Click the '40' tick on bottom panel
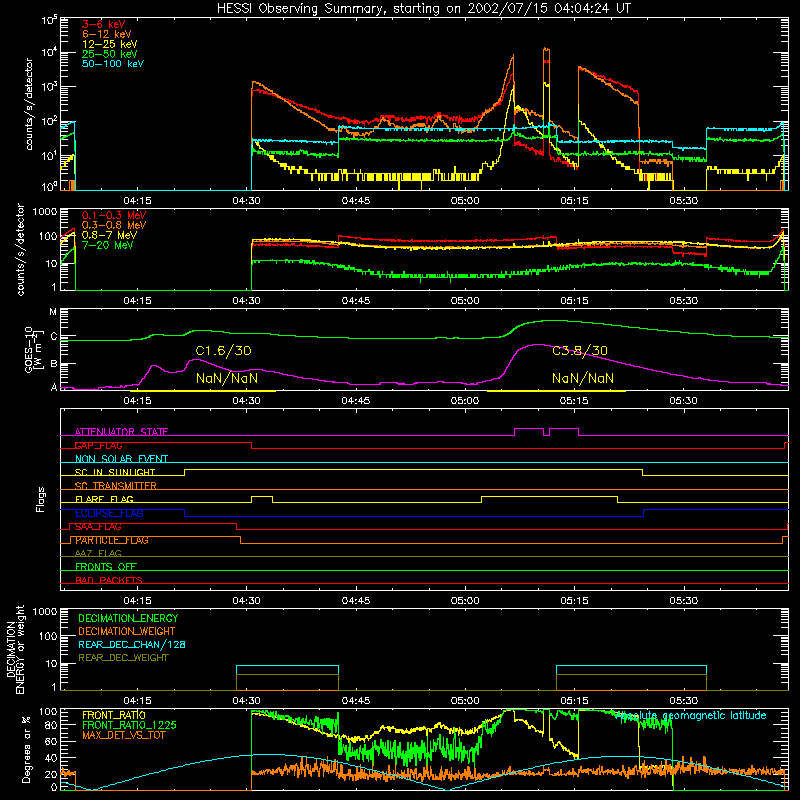 [51, 758]
